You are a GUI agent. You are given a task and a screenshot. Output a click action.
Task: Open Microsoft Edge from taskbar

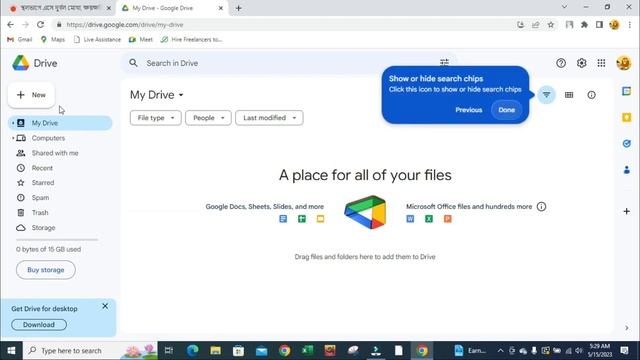tap(192, 351)
